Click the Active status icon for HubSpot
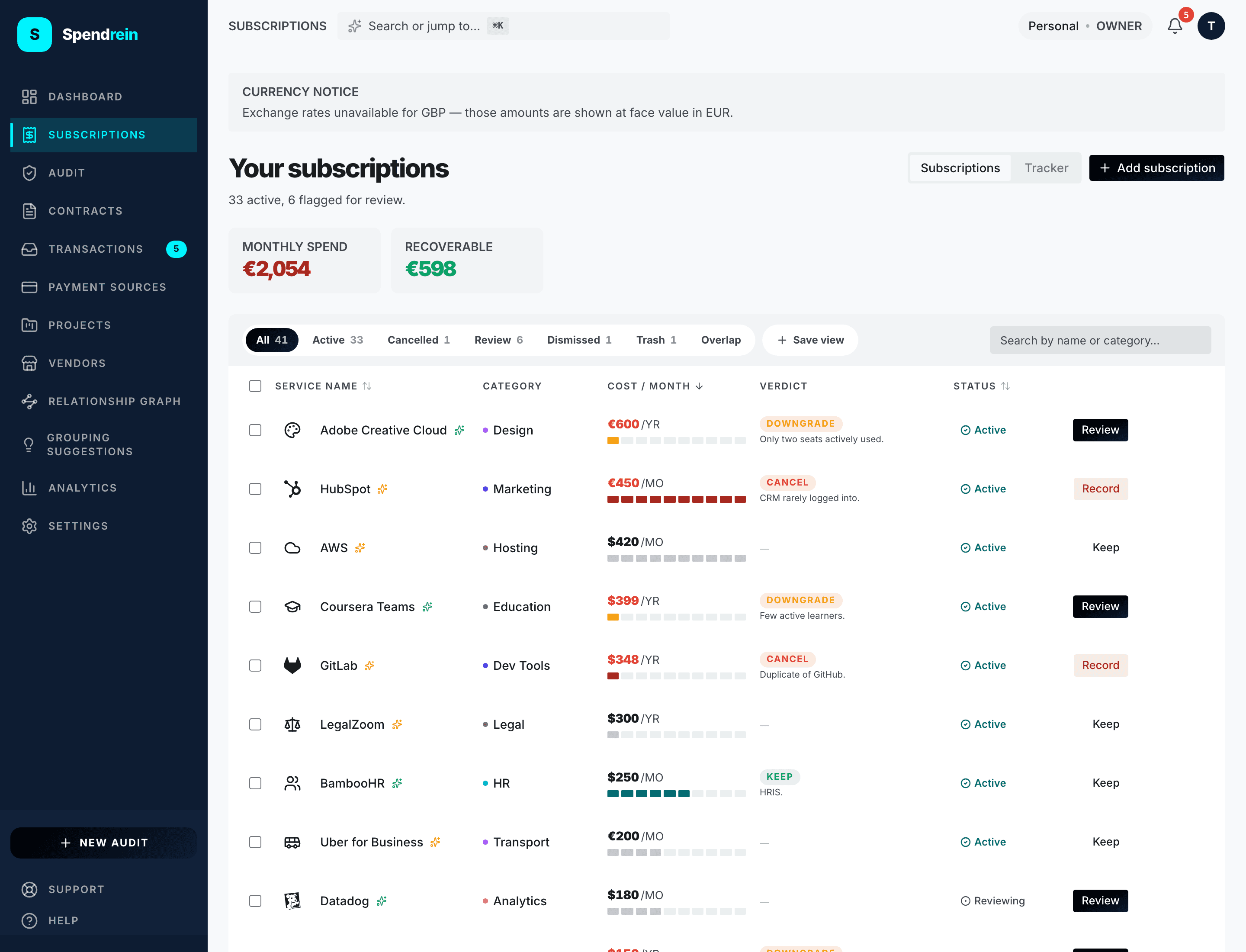 (x=966, y=489)
